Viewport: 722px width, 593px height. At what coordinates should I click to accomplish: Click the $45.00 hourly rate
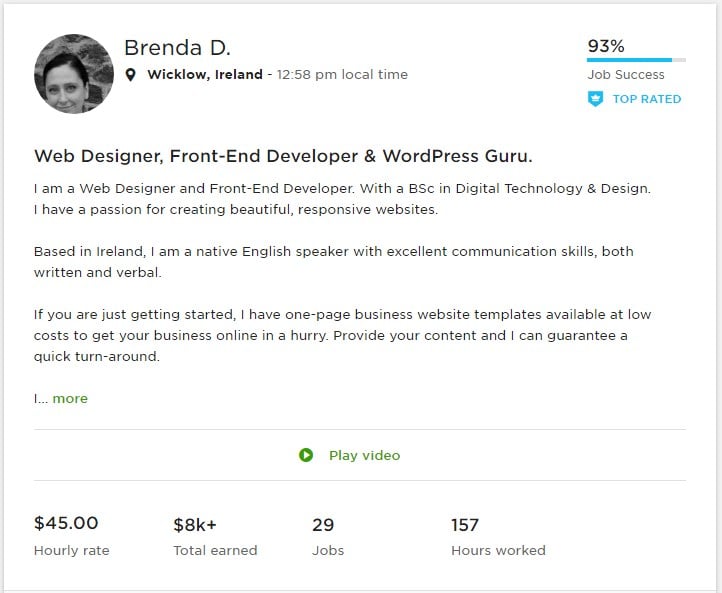[x=66, y=523]
